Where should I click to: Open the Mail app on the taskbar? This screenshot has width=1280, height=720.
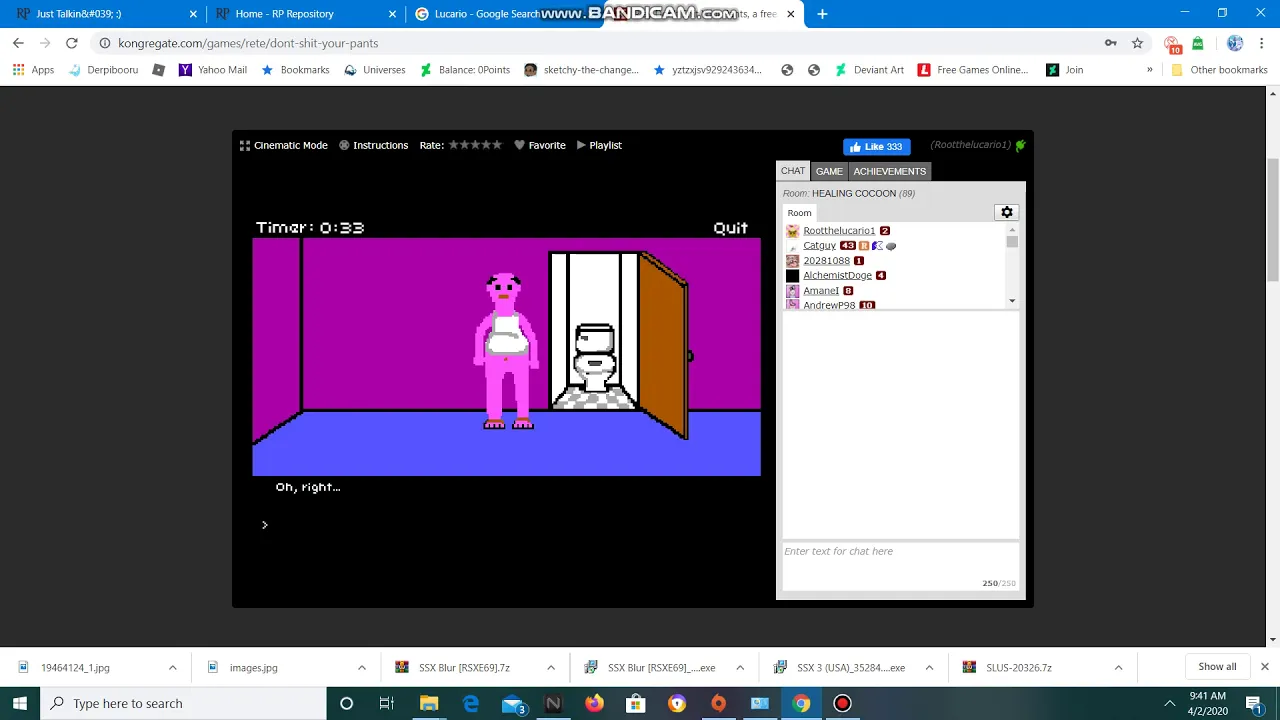[513, 704]
